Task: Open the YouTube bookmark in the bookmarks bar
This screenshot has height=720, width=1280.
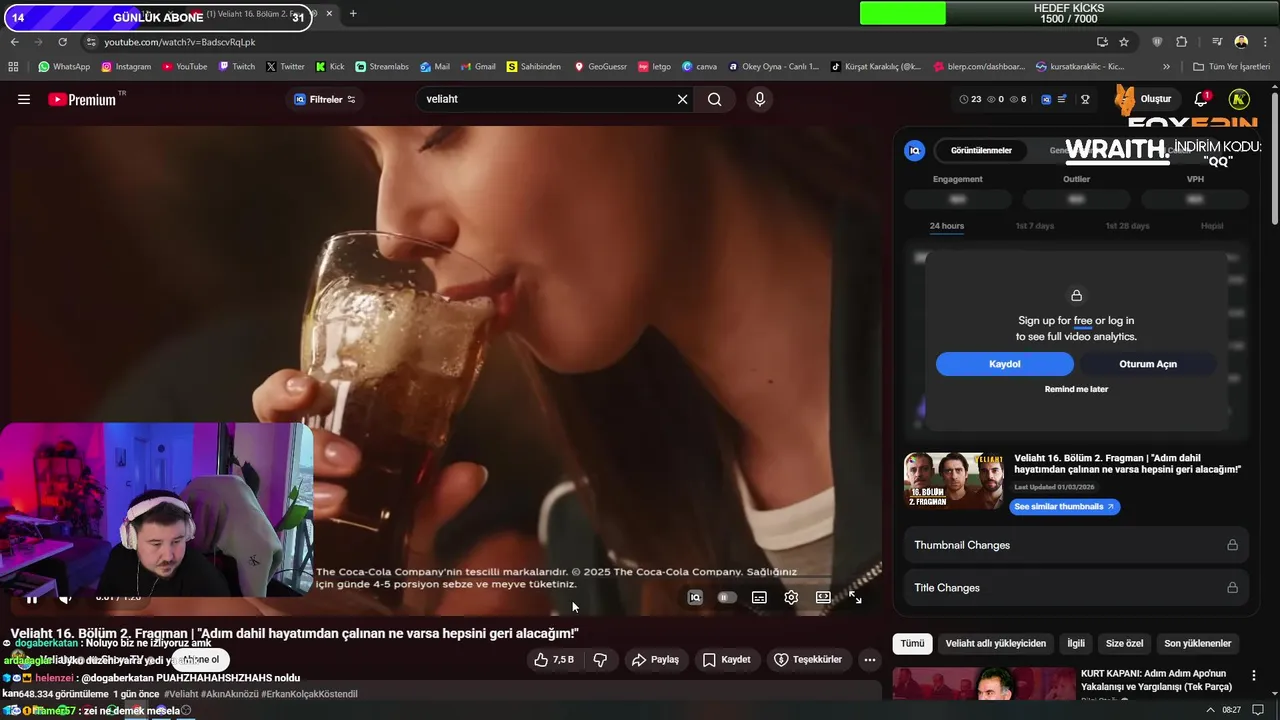Action: pos(184,67)
